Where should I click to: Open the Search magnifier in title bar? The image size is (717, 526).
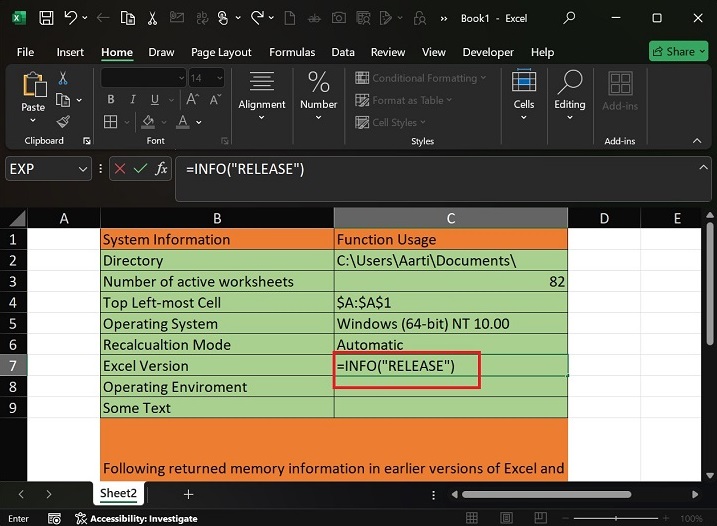click(570, 18)
